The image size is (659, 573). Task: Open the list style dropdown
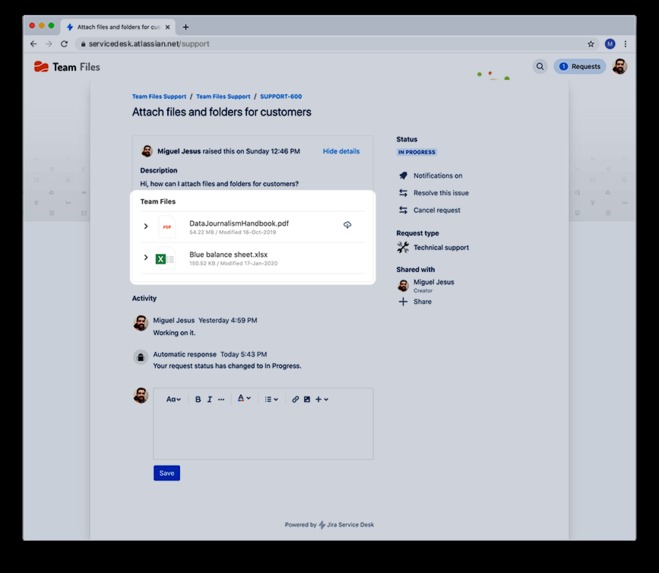coord(271,399)
